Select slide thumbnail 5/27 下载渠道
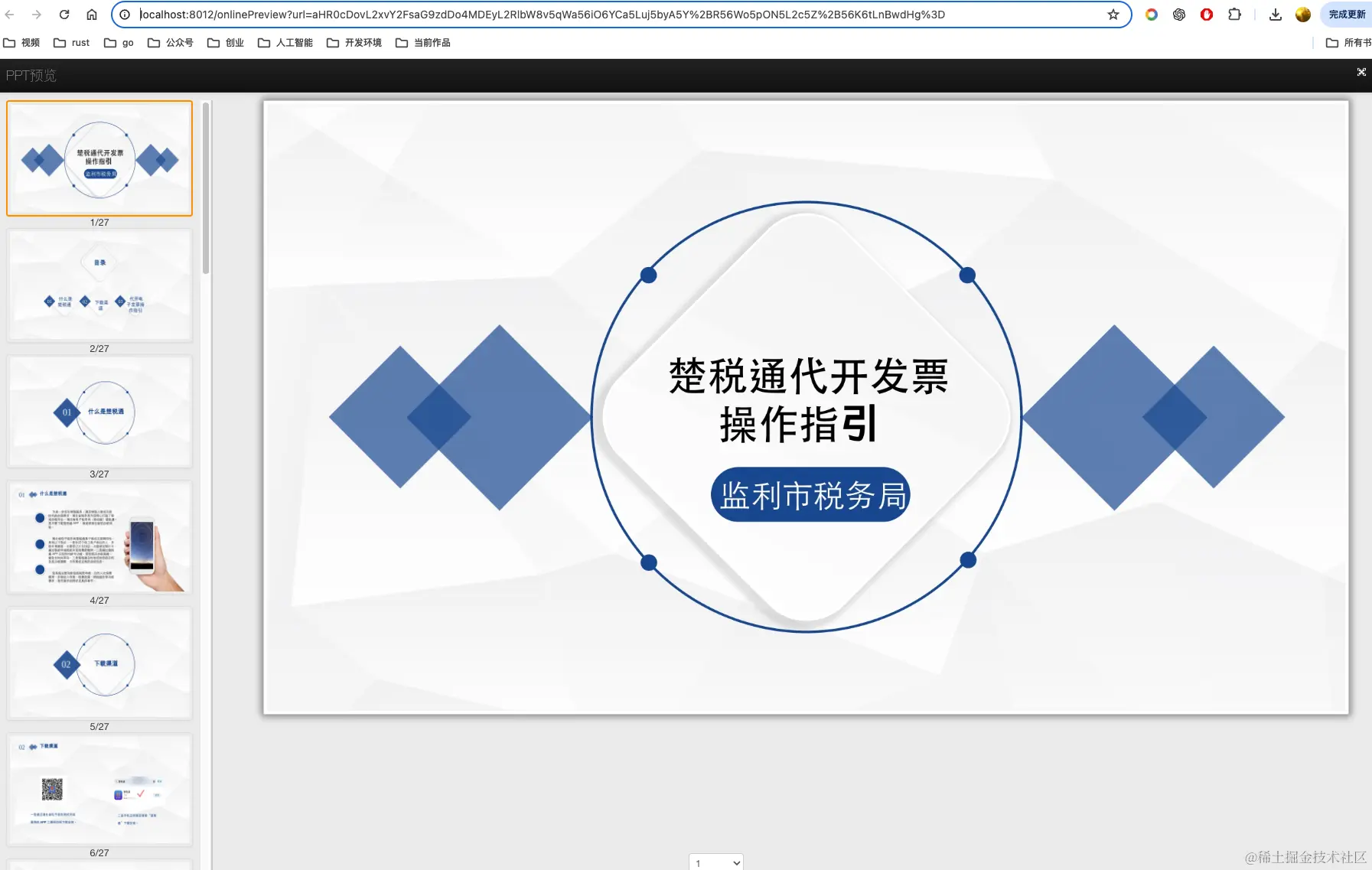Image resolution: width=1372 pixels, height=870 pixels. pos(99,663)
